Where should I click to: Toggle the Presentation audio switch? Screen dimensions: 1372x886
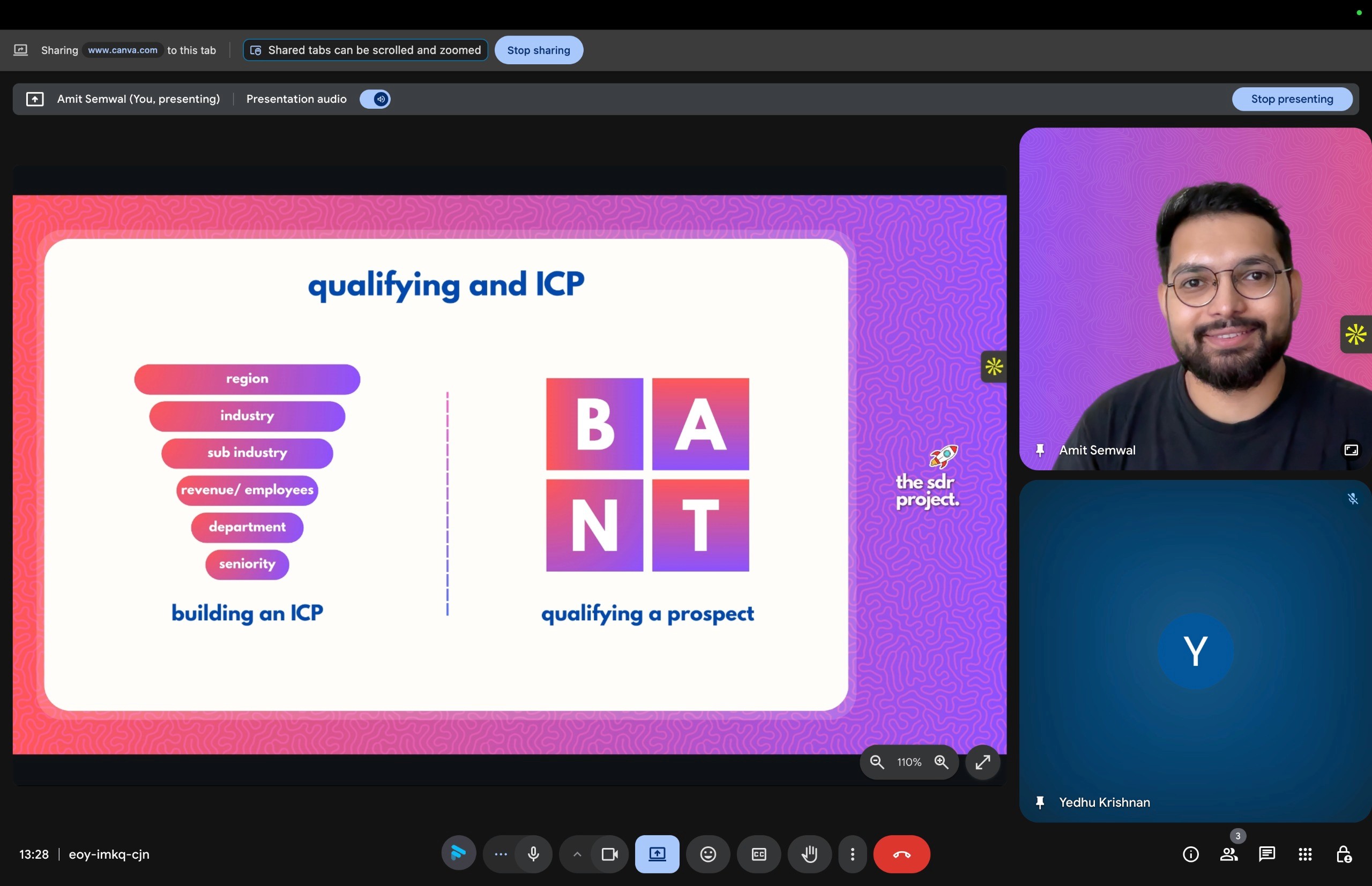click(375, 99)
